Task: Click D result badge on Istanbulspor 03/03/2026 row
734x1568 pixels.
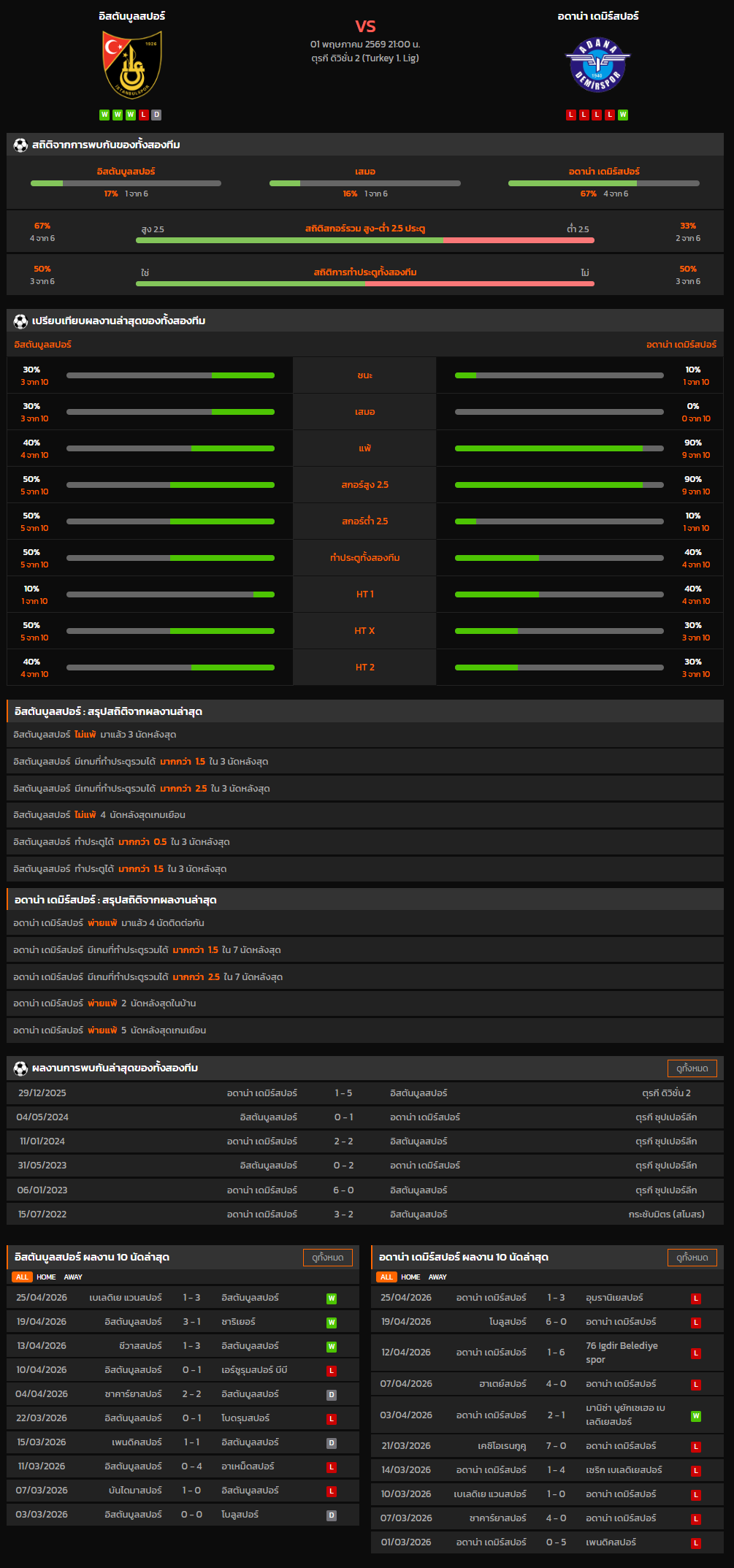Action: coord(332,1515)
